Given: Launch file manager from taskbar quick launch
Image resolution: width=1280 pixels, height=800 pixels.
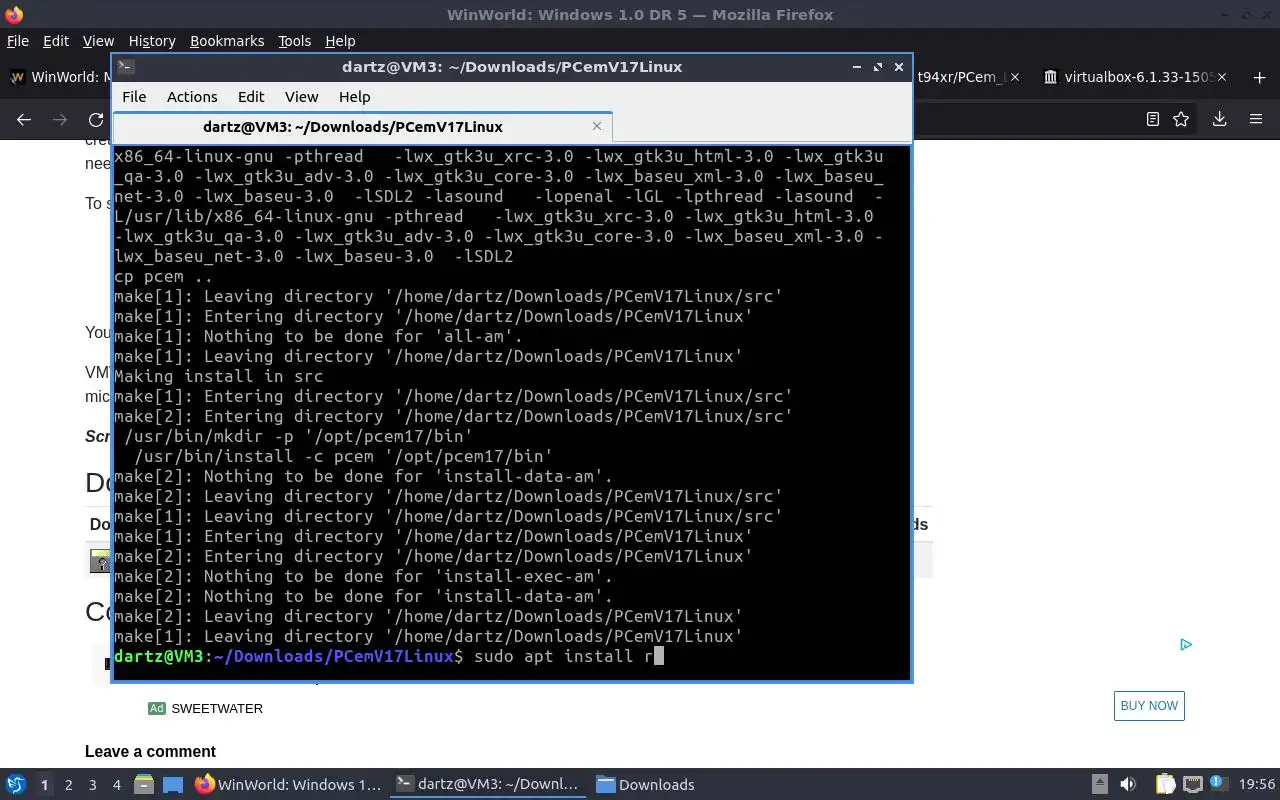Looking at the screenshot, I should click(144, 784).
